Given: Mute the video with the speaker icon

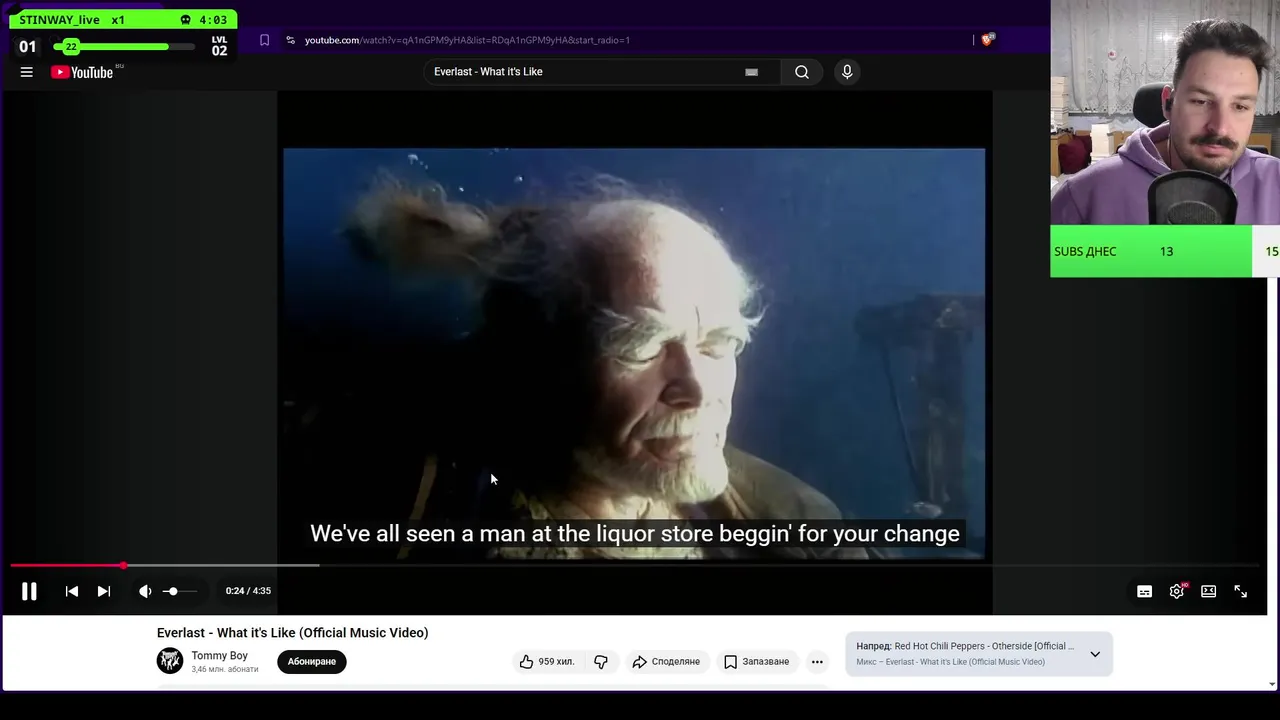Looking at the screenshot, I should click(x=145, y=591).
